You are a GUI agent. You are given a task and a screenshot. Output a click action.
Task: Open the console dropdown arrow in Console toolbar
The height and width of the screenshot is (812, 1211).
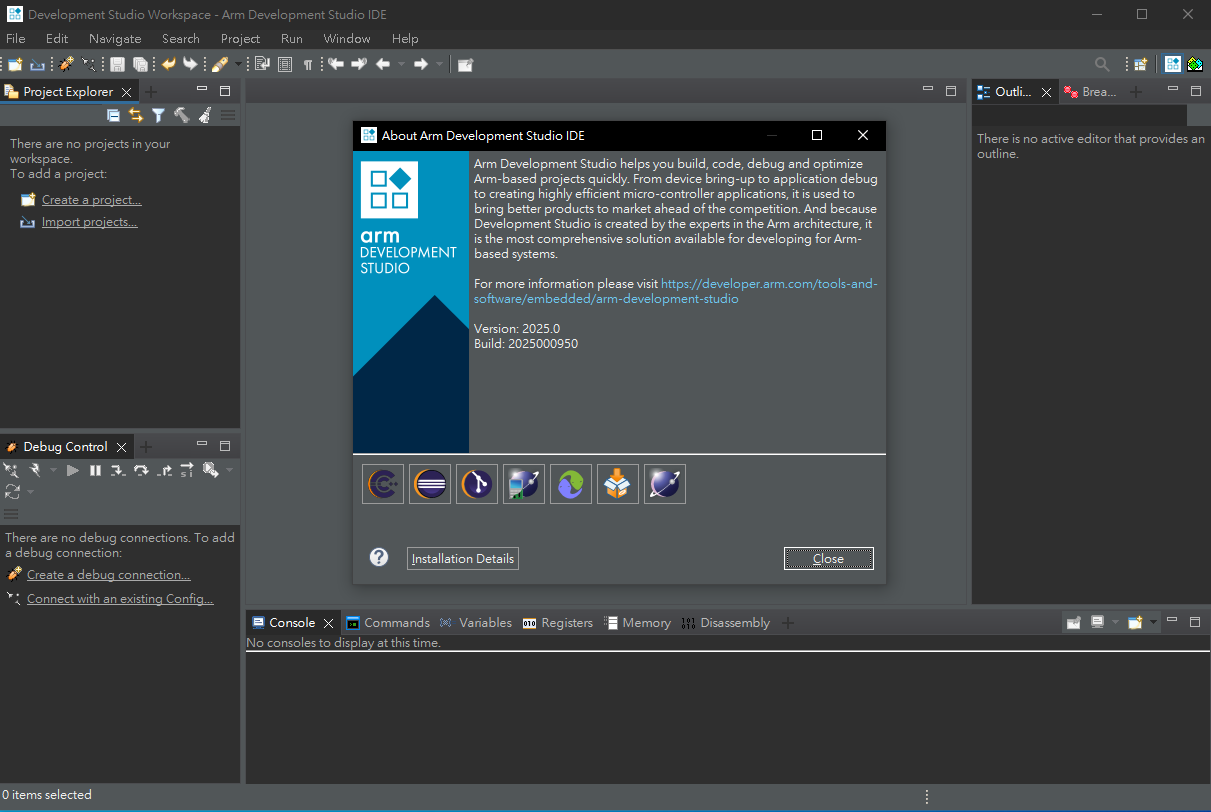[x=1154, y=623]
